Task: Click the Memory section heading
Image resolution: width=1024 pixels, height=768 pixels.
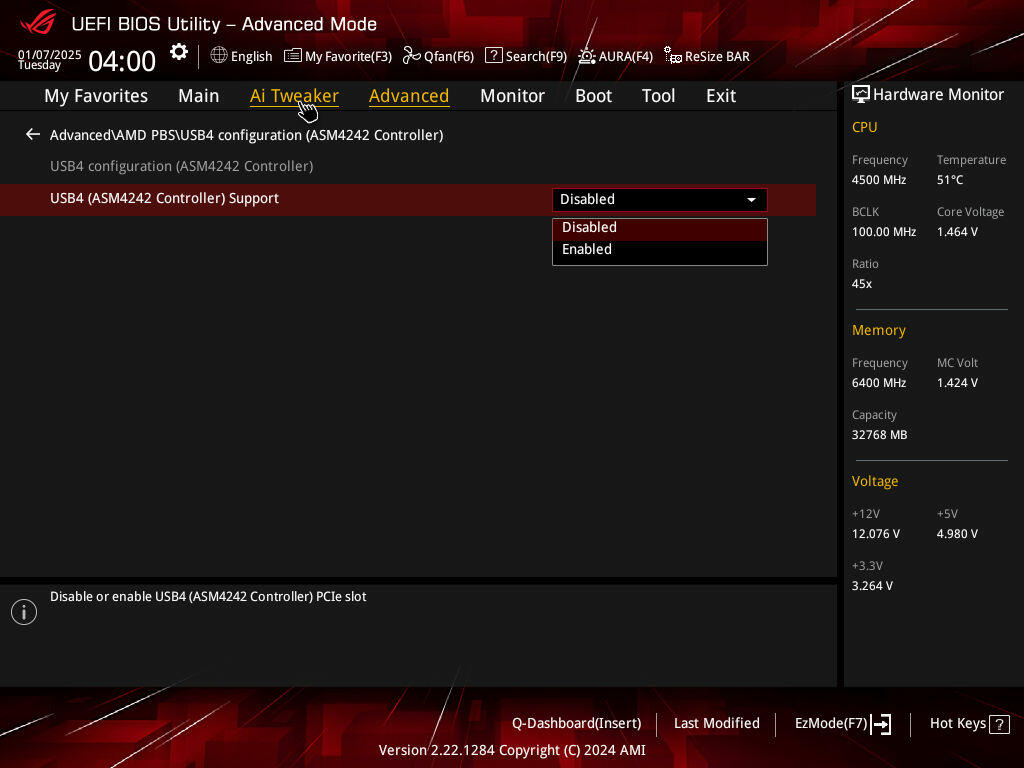Action: [878, 330]
